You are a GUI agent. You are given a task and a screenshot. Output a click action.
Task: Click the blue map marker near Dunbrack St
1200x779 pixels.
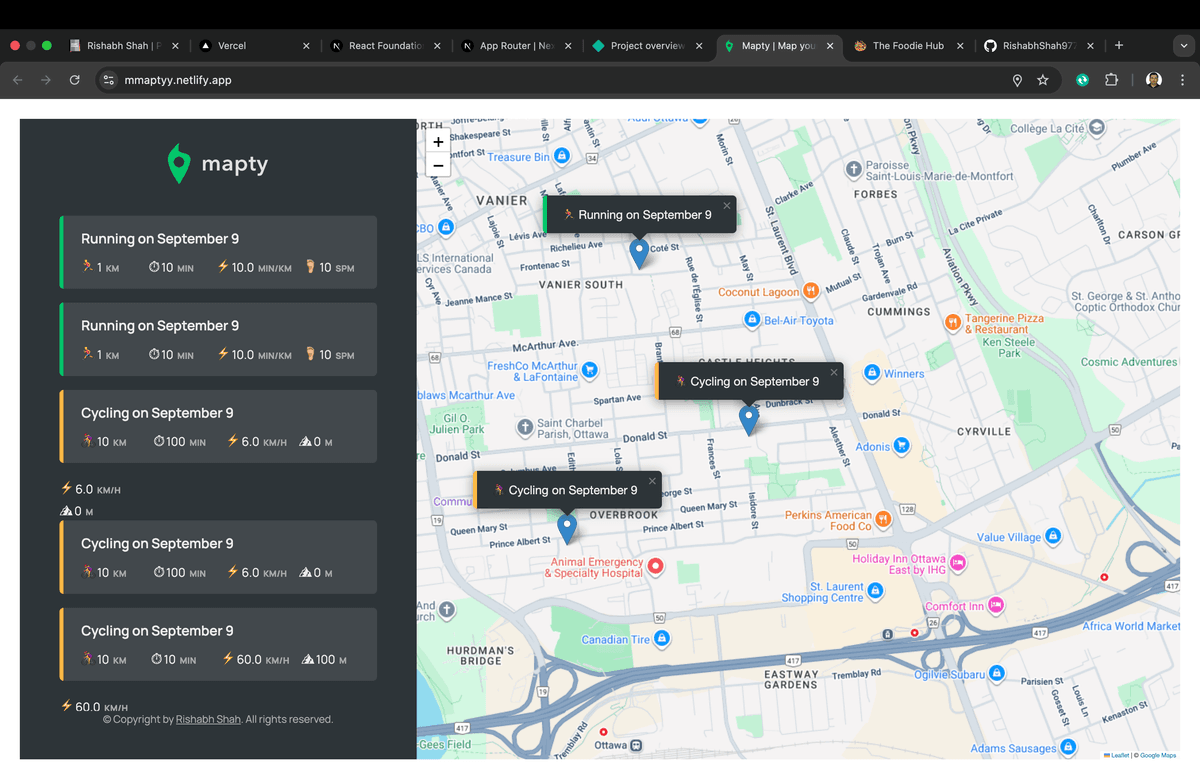(749, 418)
